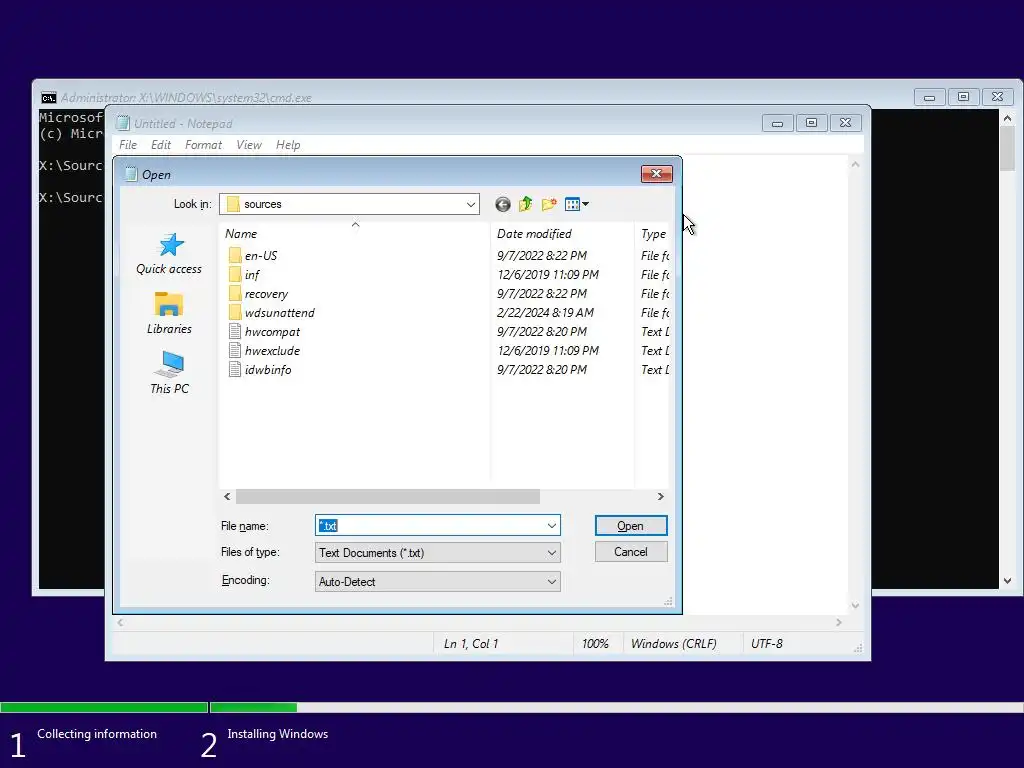
Task: Maximize the Notepad window
Action: point(811,123)
